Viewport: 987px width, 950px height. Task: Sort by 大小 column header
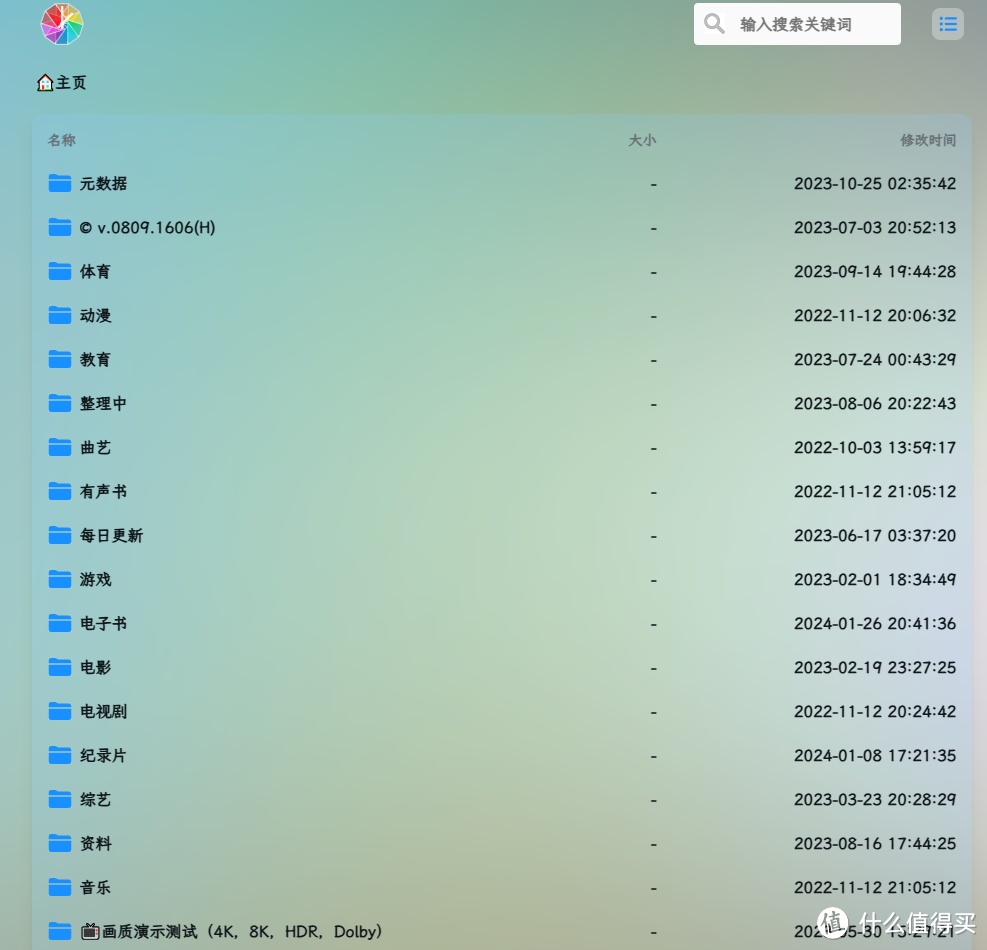(x=641, y=140)
